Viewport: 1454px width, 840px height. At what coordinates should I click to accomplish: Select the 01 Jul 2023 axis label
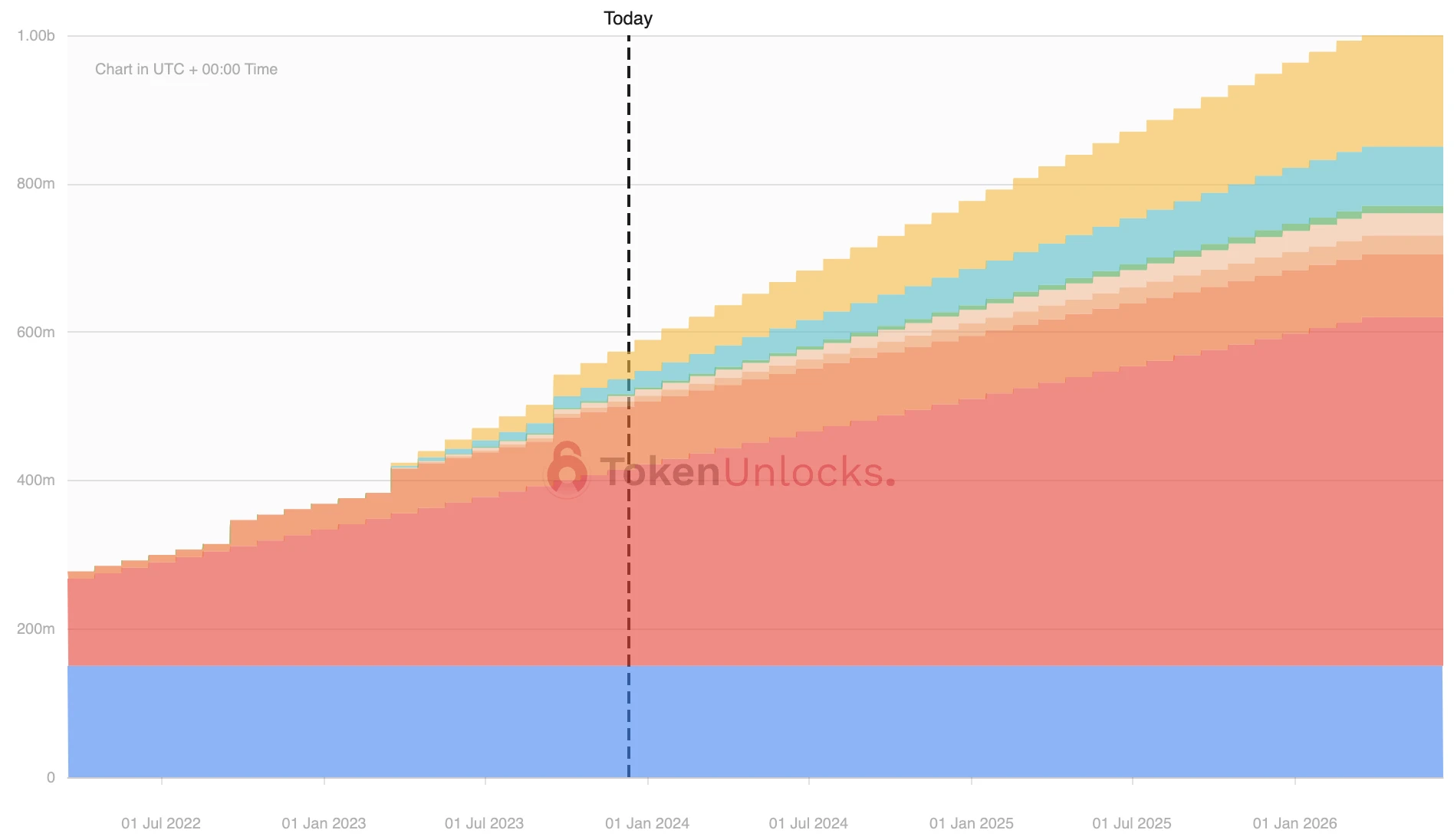[484, 823]
